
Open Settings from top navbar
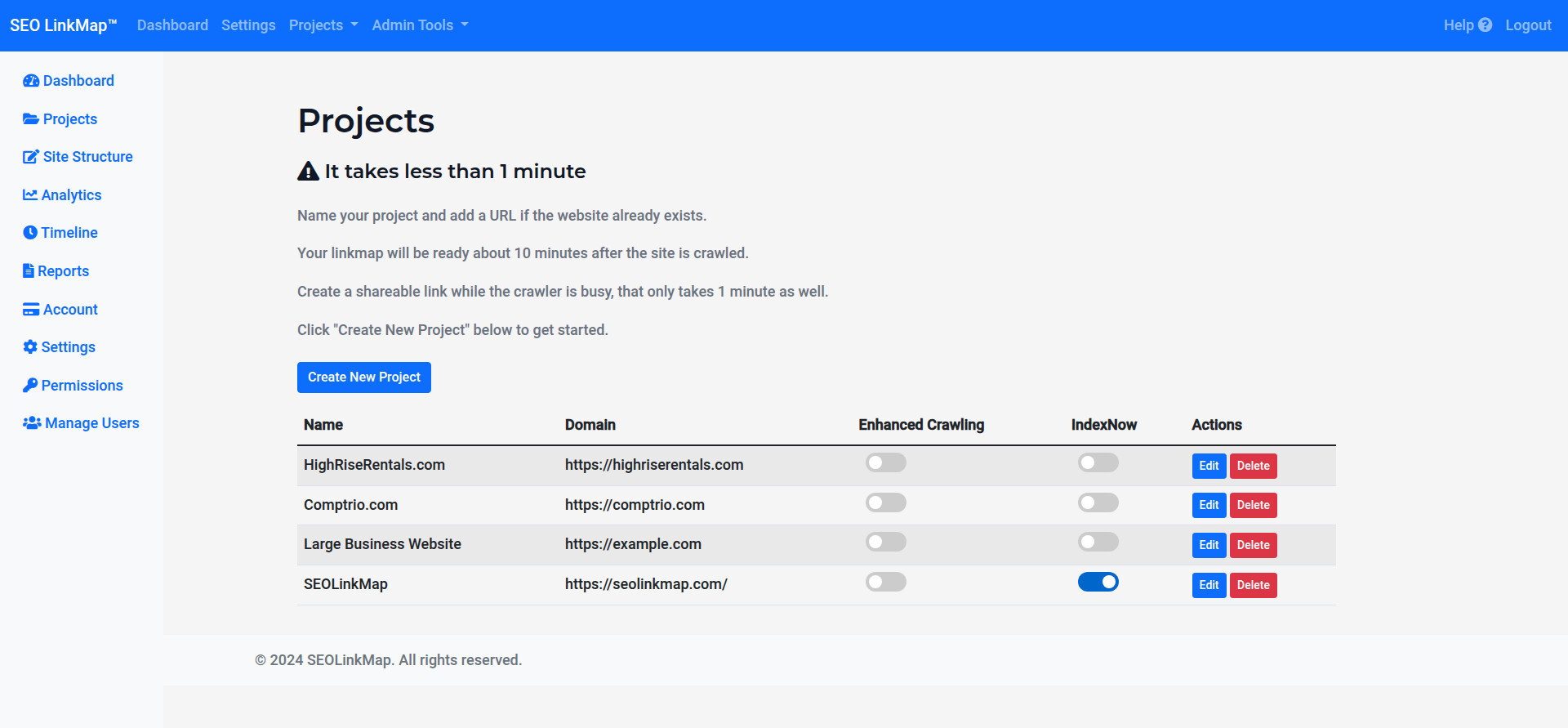pos(248,25)
